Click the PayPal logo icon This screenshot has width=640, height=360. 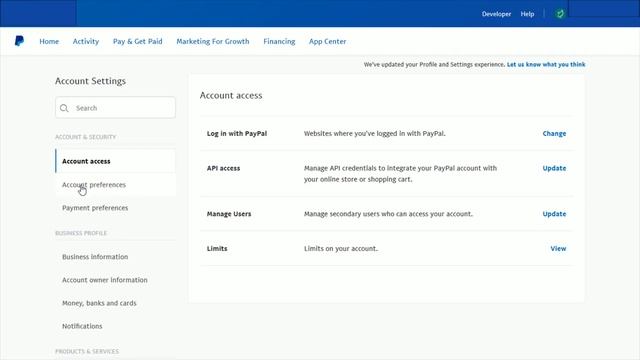[x=19, y=41]
